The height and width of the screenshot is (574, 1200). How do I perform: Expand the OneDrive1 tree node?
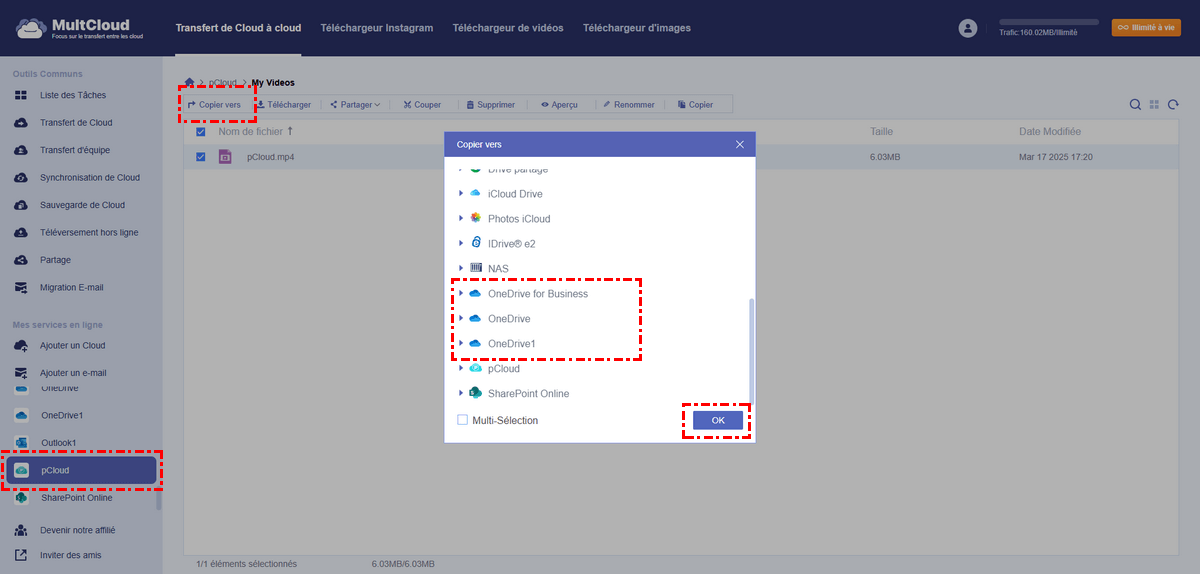[461, 343]
